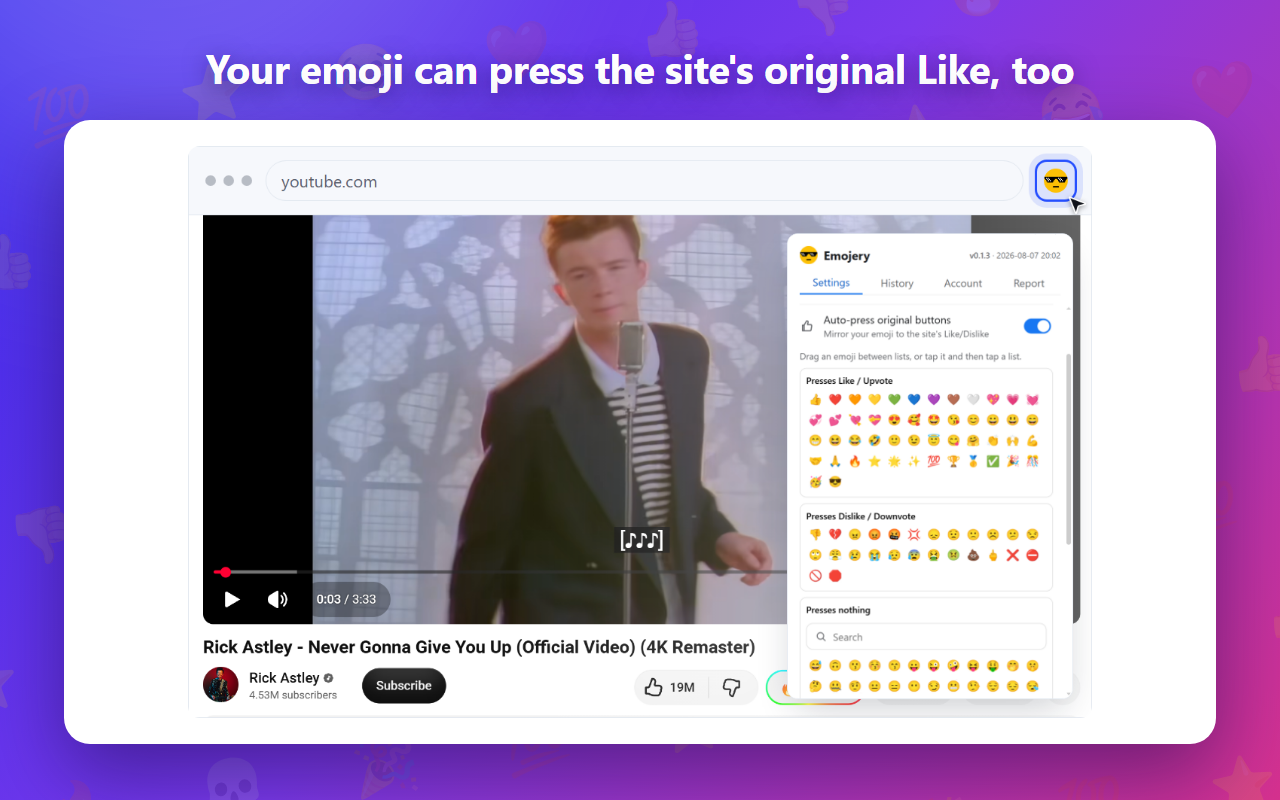The width and height of the screenshot is (1280, 800).
Task: Choose the red anger symbol emoji
Action: [914, 534]
